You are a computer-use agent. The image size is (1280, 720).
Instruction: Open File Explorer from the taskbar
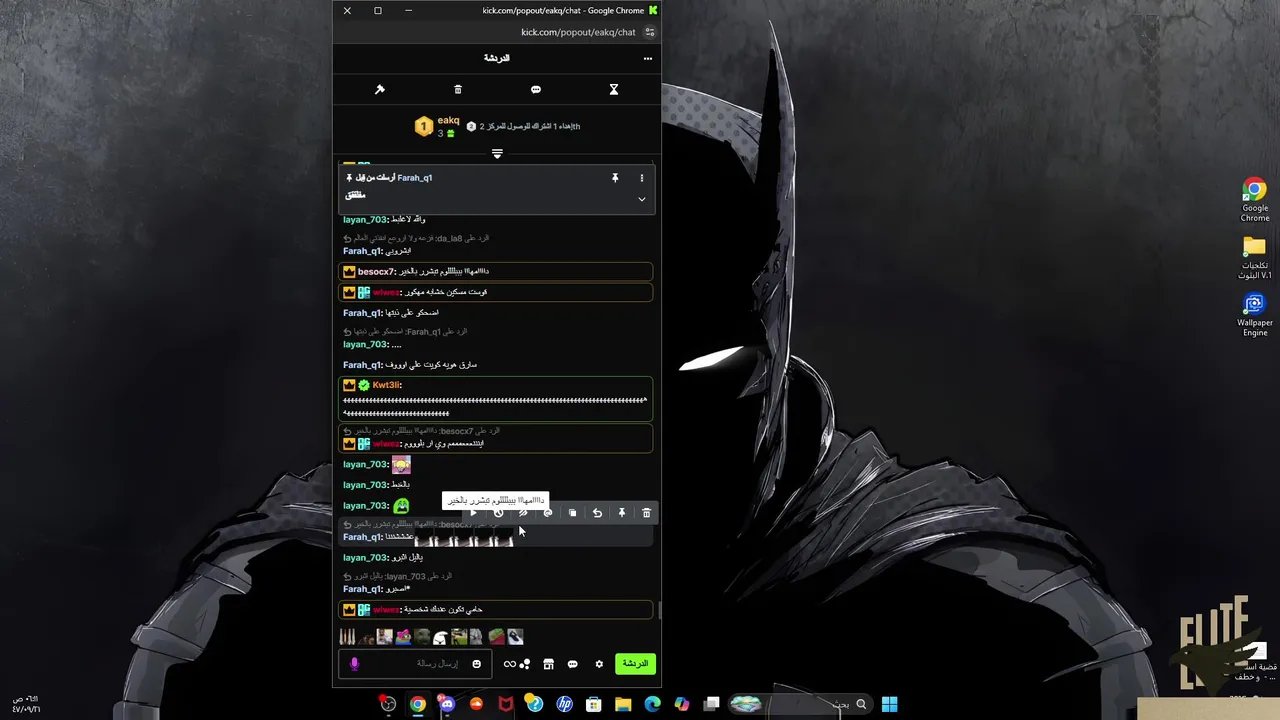tap(623, 704)
